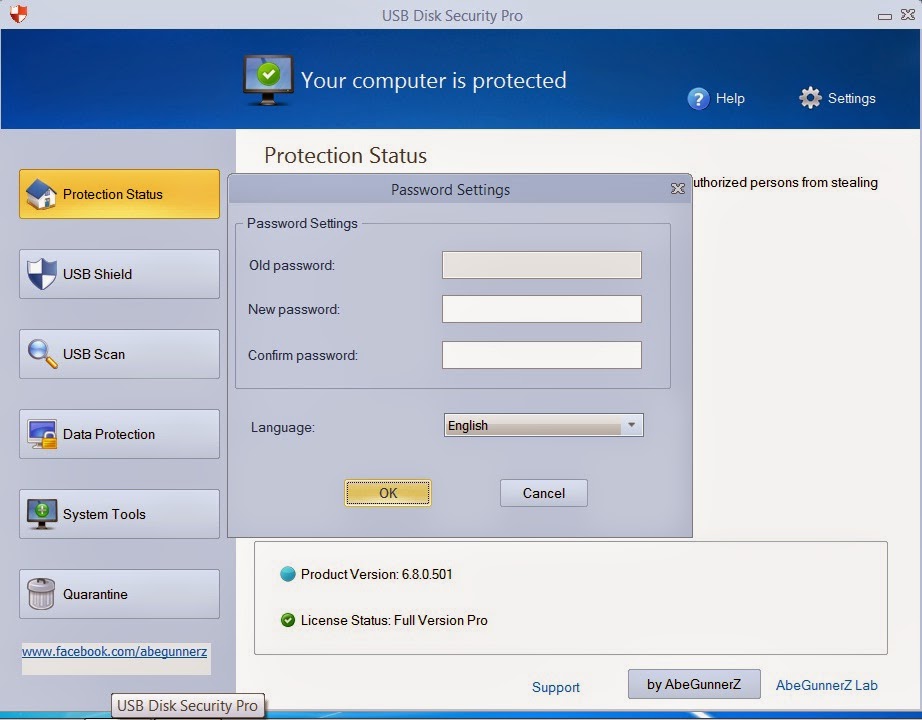The height and width of the screenshot is (720, 922).
Task: Click the by AbeGunnerZ button
Action: point(694,684)
